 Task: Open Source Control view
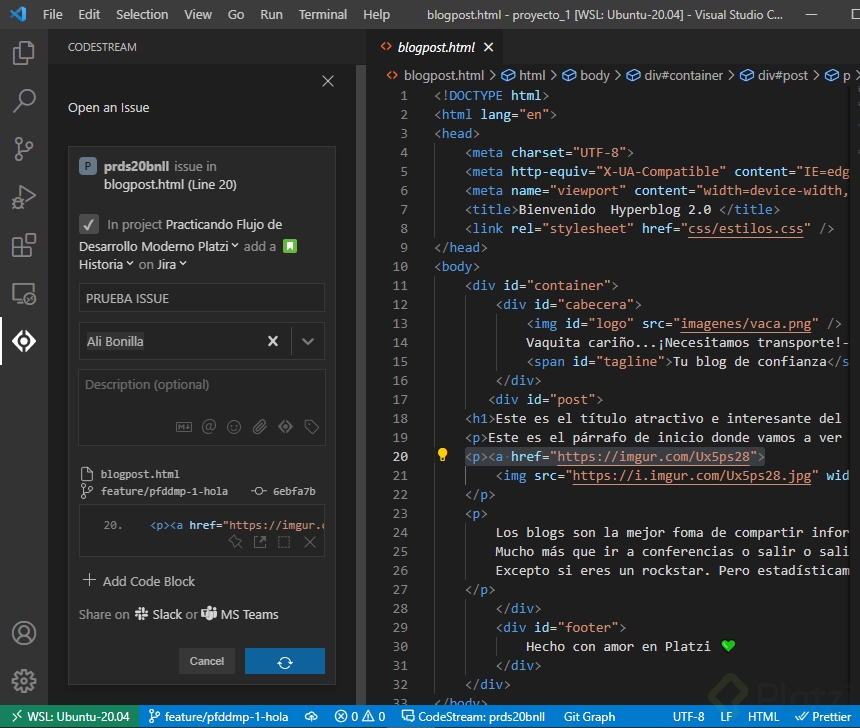(x=24, y=149)
